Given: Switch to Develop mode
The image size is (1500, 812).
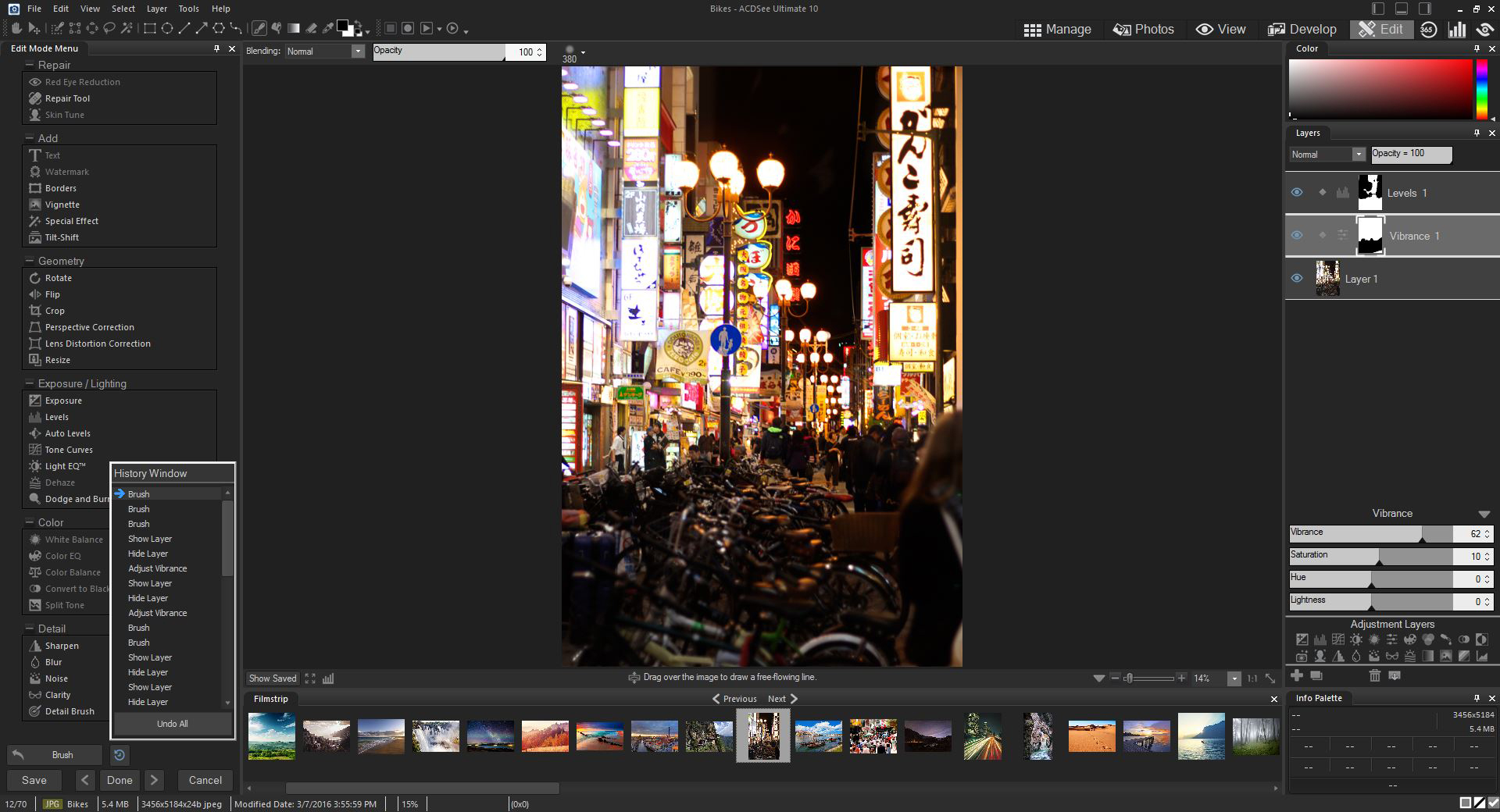Looking at the screenshot, I should (1302, 29).
